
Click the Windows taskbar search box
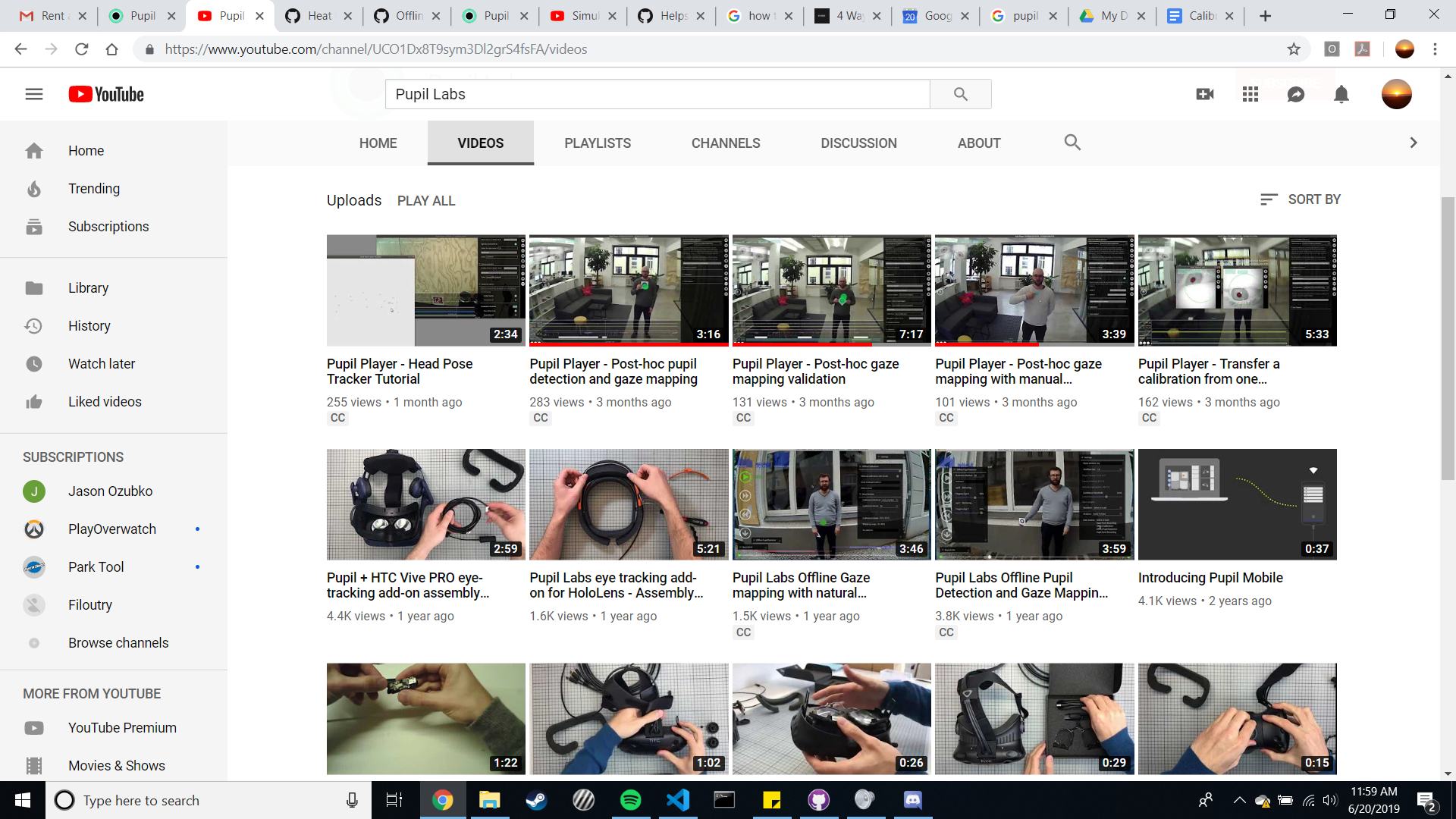click(209, 800)
